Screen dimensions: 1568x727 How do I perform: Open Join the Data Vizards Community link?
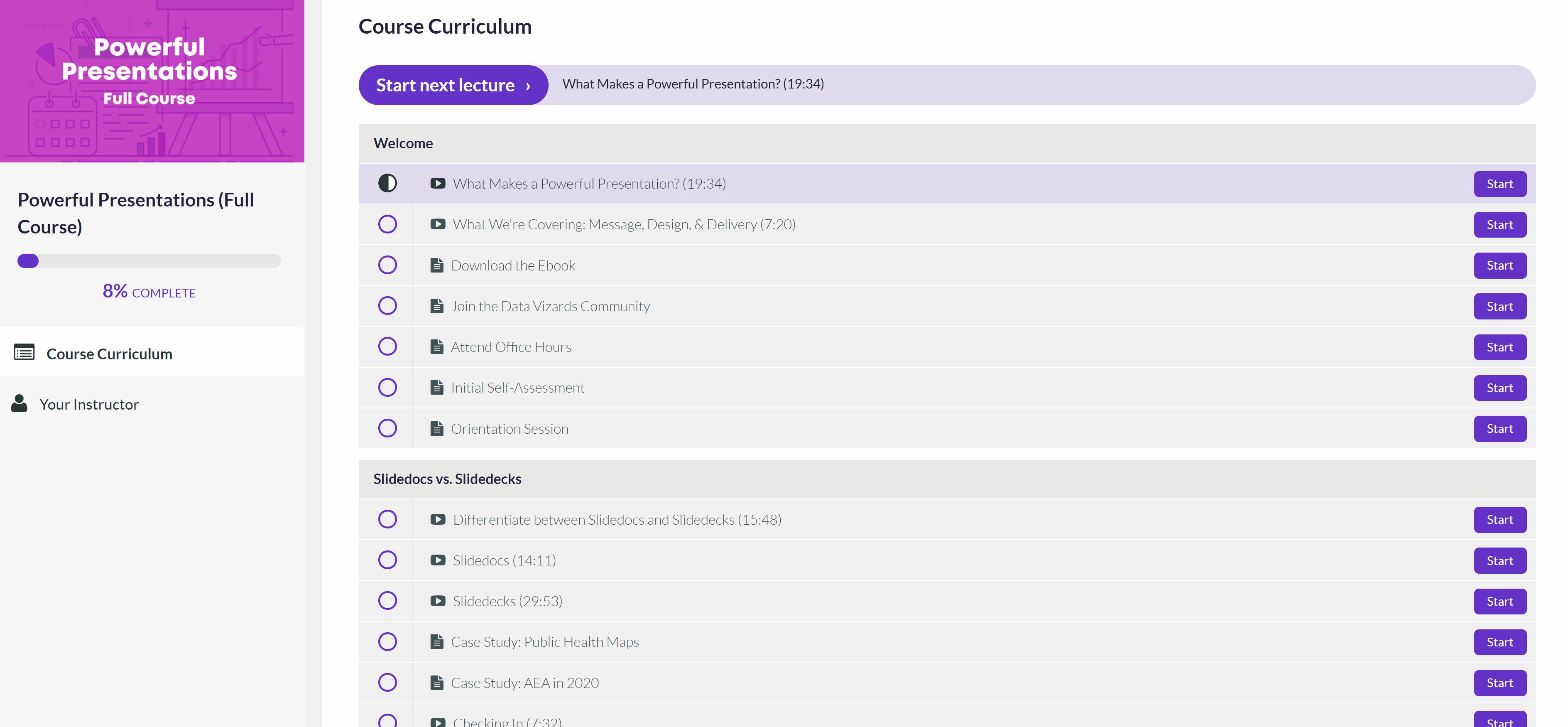coord(550,306)
